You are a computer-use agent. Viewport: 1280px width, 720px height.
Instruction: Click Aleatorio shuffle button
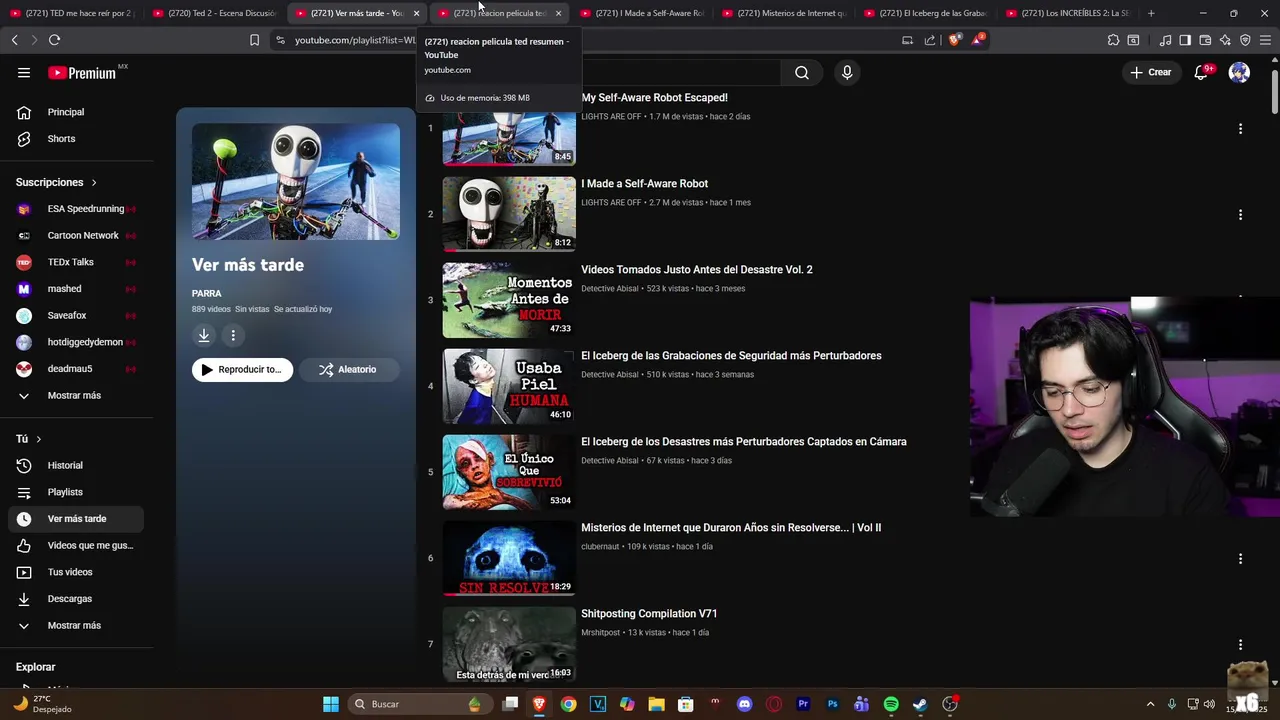[349, 370]
